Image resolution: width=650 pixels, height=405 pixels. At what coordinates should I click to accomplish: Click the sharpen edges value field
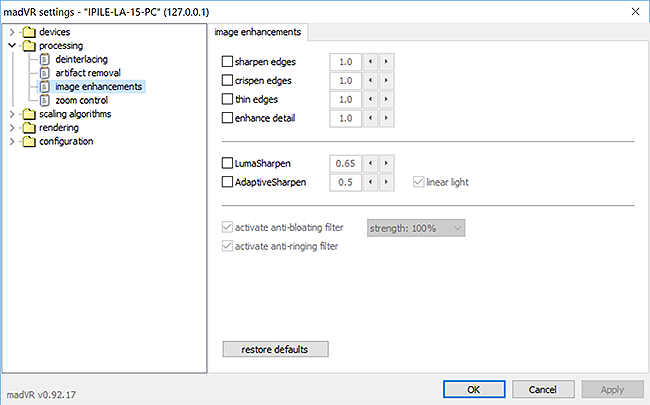click(346, 62)
